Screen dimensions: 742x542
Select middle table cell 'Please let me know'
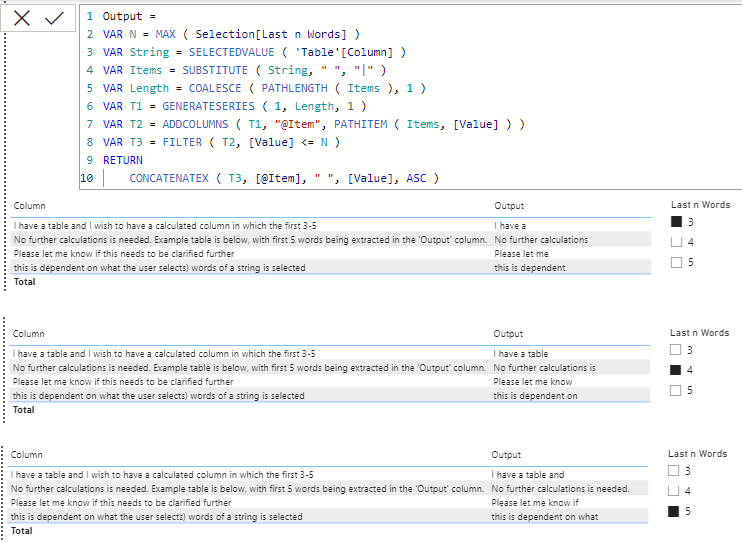point(533,382)
